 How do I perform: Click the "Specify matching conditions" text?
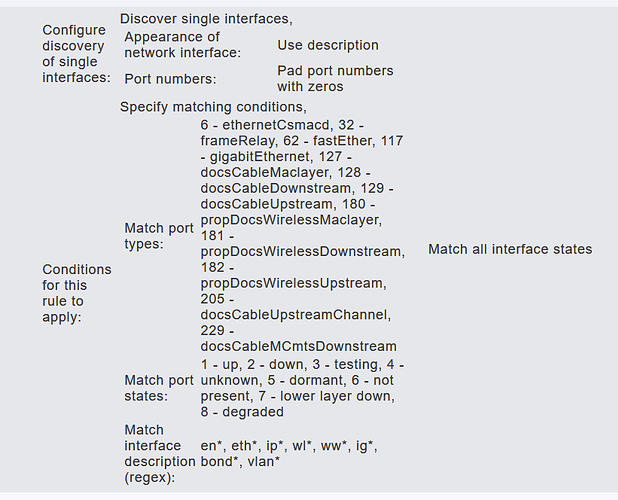point(213,106)
